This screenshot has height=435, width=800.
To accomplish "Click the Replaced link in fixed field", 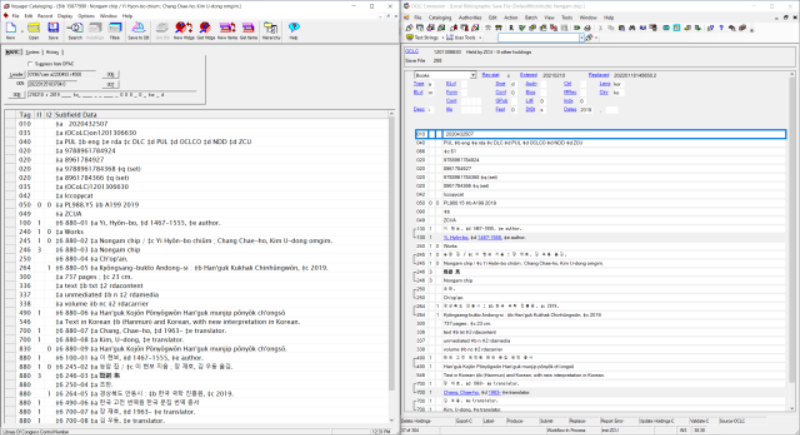I will [x=598, y=75].
